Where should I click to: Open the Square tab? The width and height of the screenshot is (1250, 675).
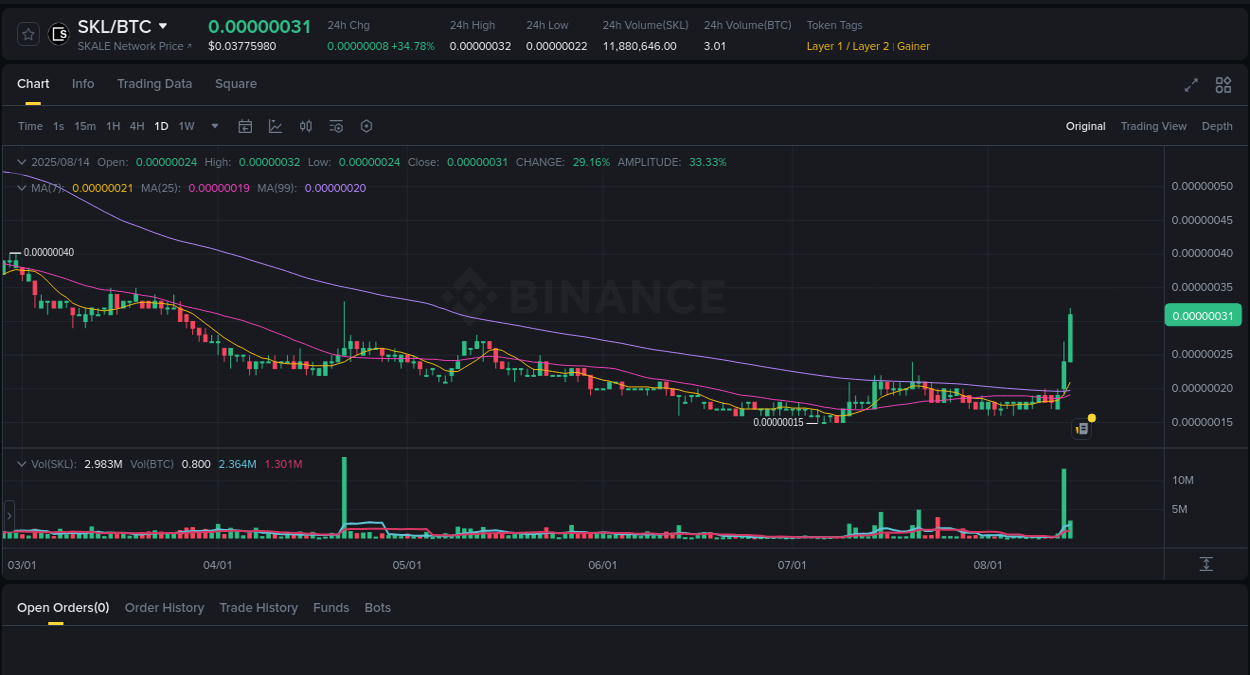tap(236, 84)
